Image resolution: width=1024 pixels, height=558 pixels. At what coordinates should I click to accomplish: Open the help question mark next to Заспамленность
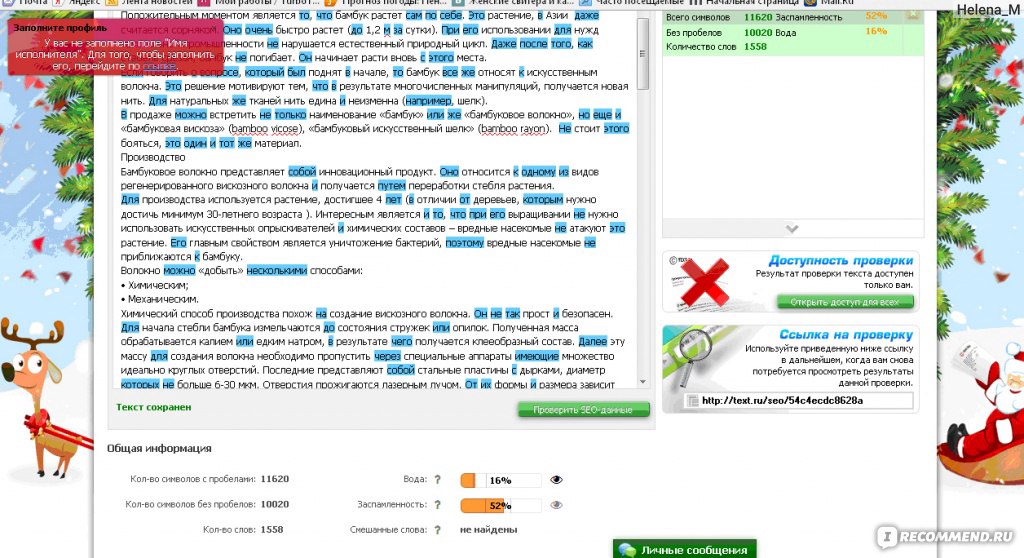(x=438, y=505)
